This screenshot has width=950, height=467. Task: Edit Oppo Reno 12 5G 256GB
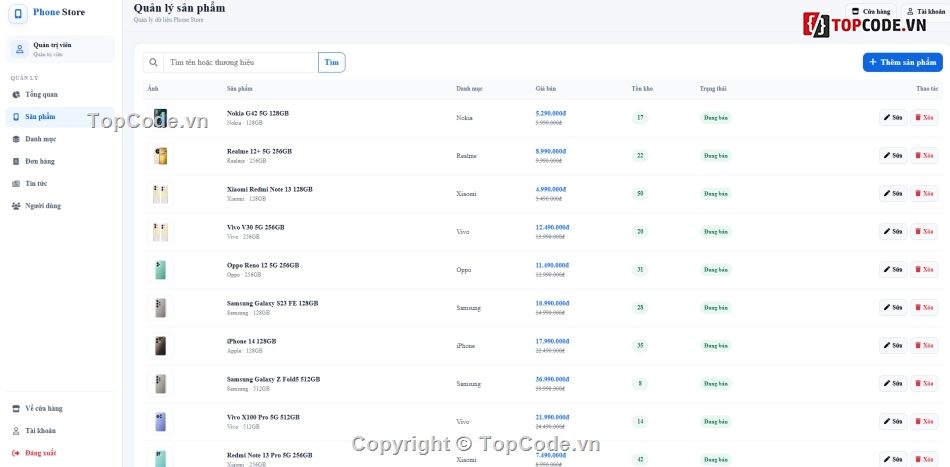[x=893, y=270]
